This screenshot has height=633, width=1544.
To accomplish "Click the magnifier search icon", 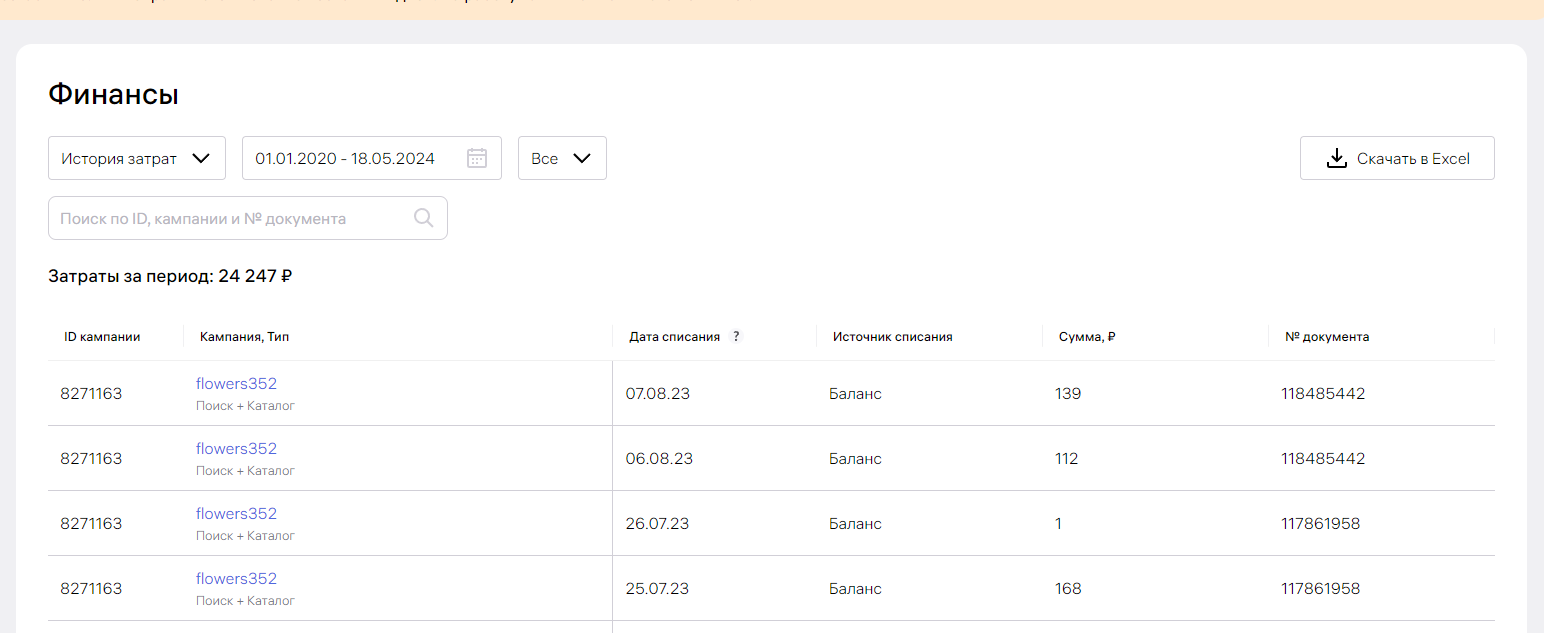I will (424, 218).
